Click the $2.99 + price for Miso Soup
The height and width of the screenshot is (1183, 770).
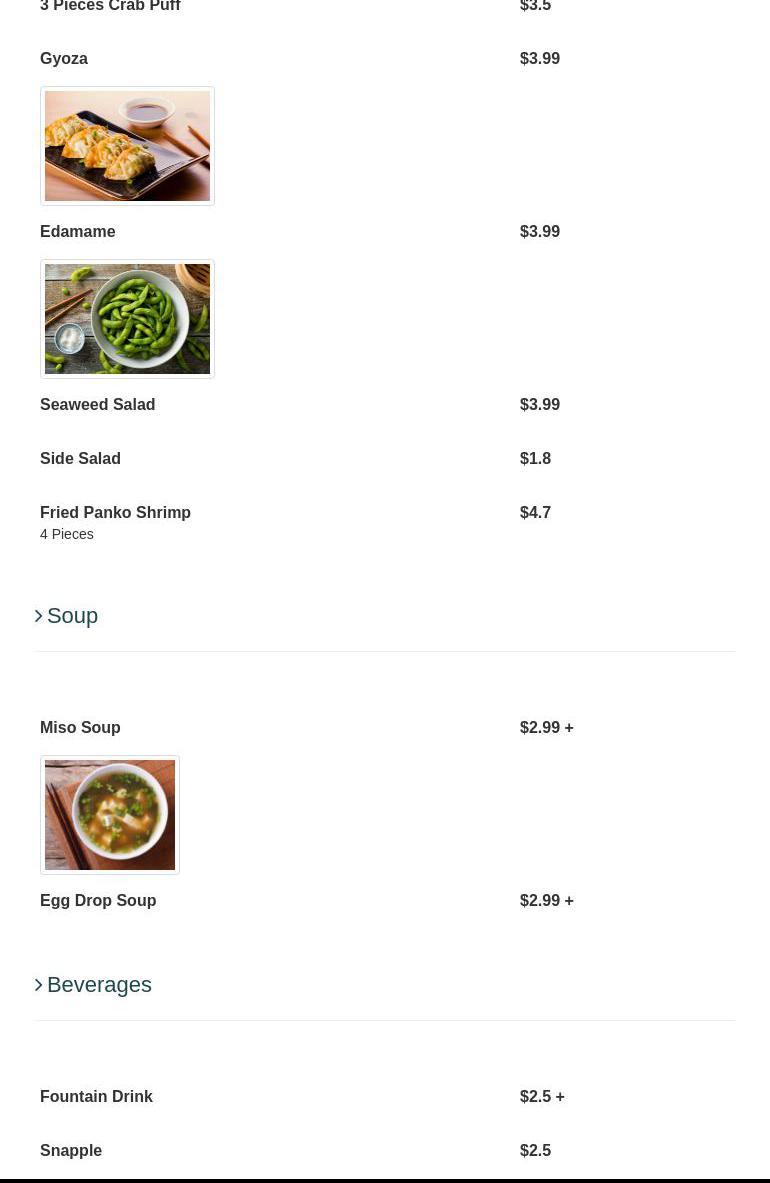(546, 728)
